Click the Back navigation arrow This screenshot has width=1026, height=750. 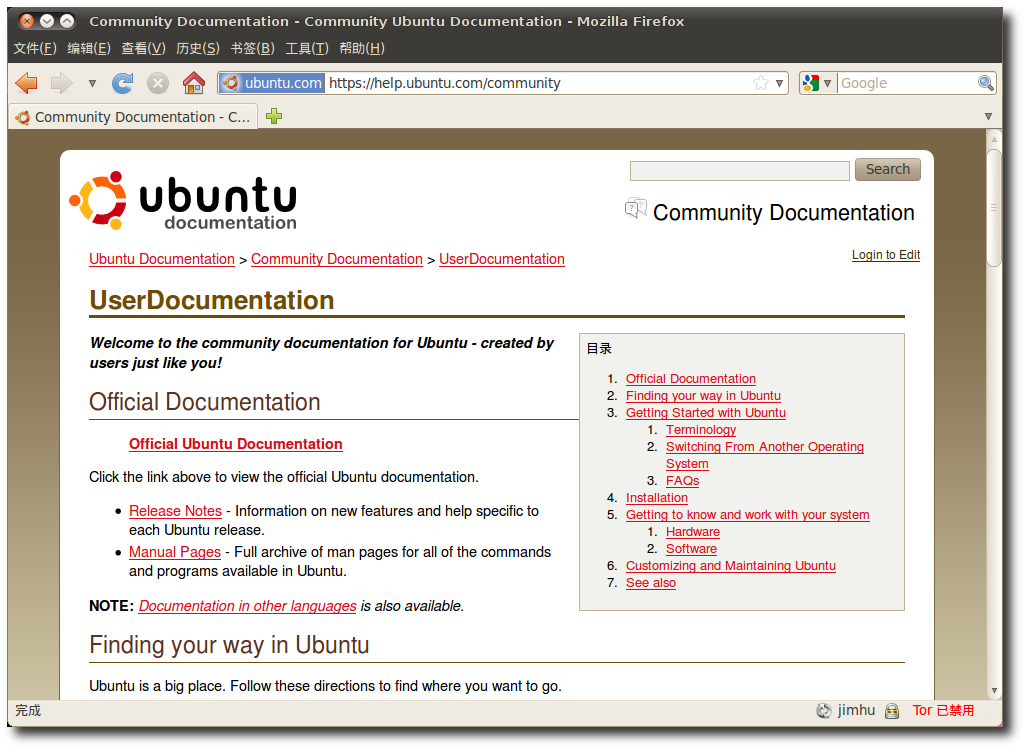[x=27, y=83]
